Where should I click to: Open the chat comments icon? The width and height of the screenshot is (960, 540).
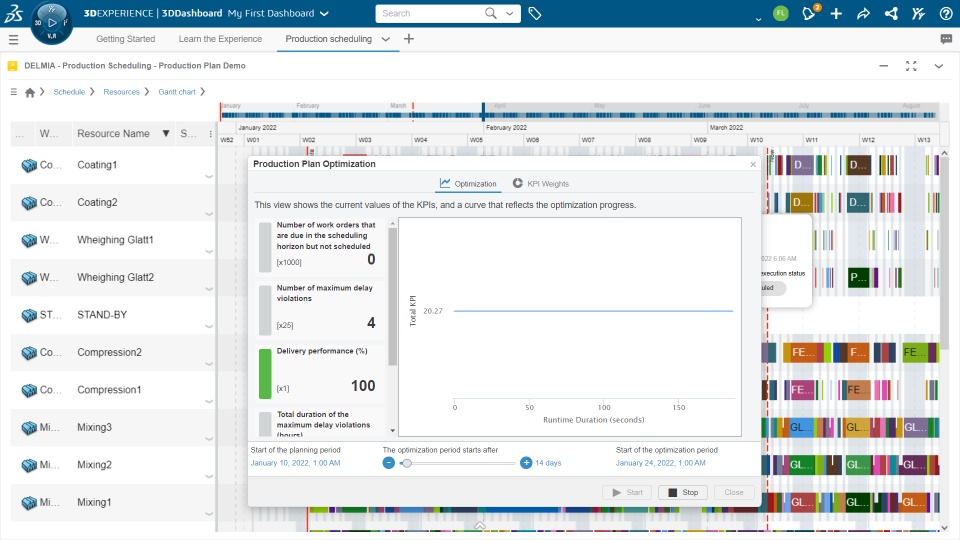click(946, 39)
